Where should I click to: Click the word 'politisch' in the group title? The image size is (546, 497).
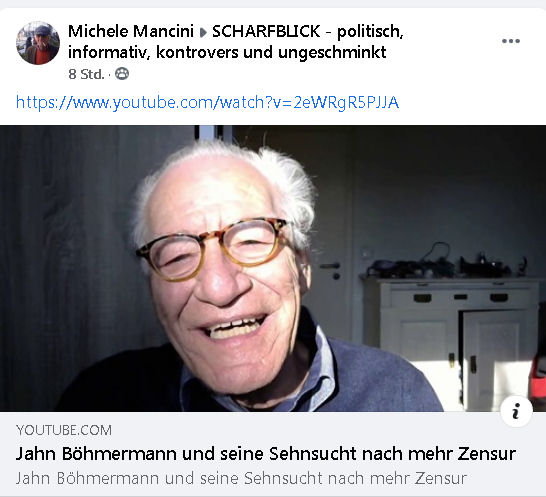(370, 32)
